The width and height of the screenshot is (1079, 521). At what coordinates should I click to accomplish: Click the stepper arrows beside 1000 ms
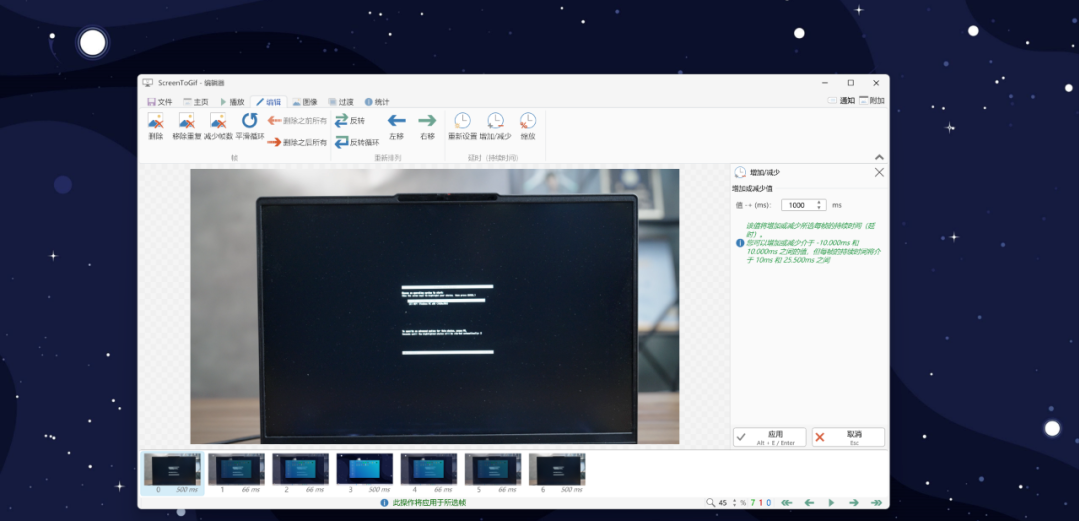tap(820, 205)
